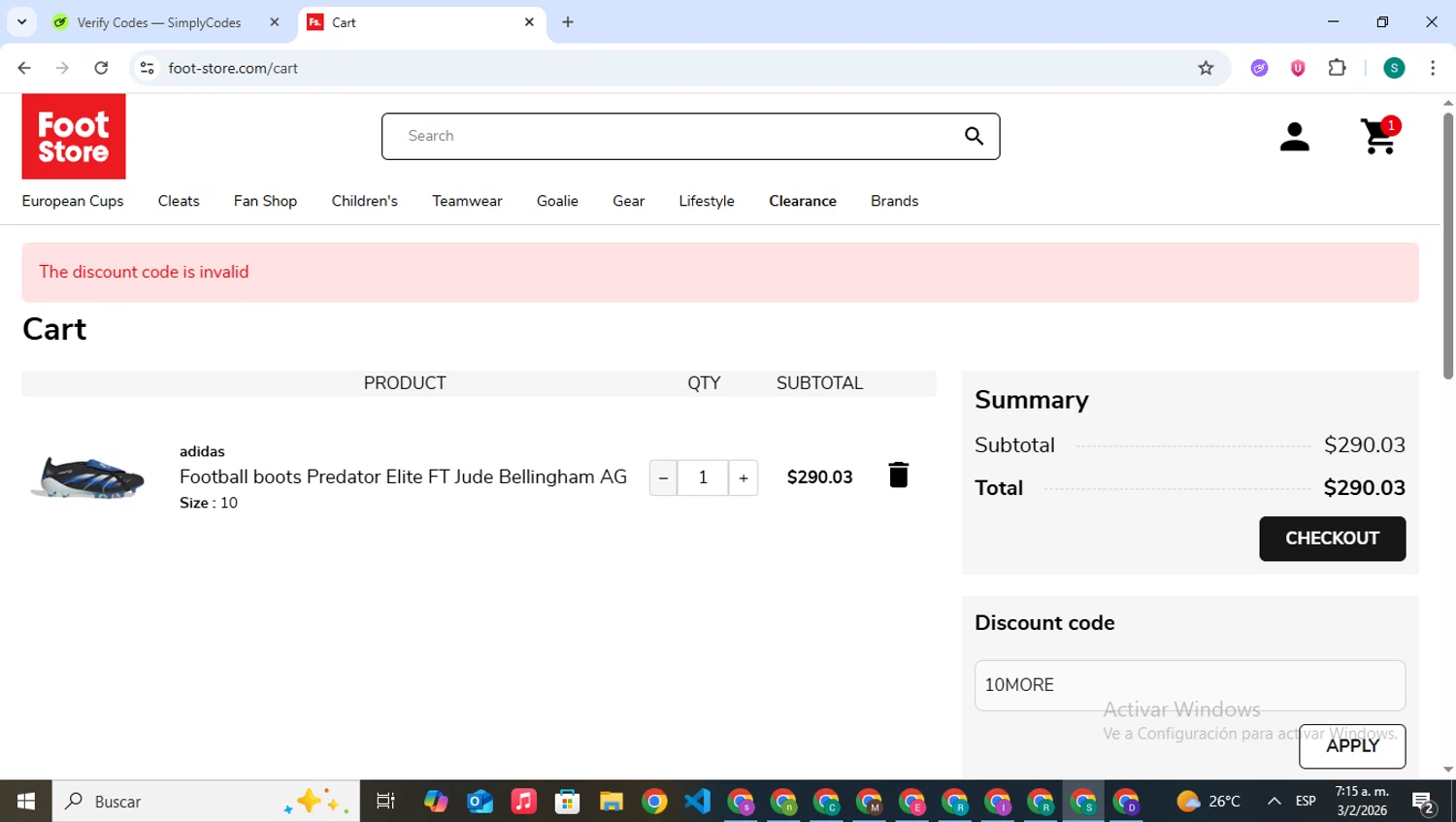Click the page vertical scrollbar
This screenshot has height=822, width=1456.
[x=1448, y=247]
